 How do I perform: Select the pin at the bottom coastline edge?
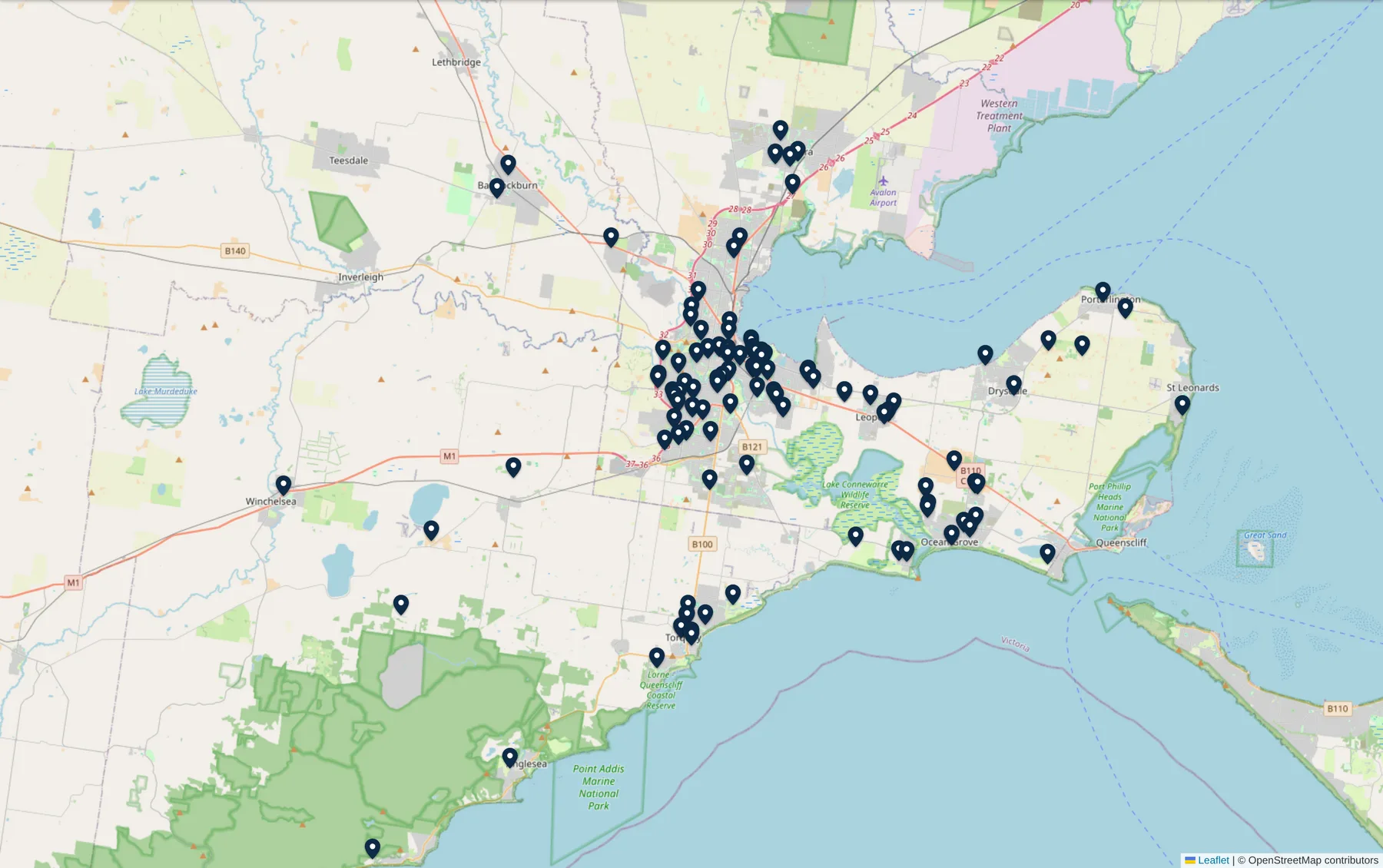point(372,849)
